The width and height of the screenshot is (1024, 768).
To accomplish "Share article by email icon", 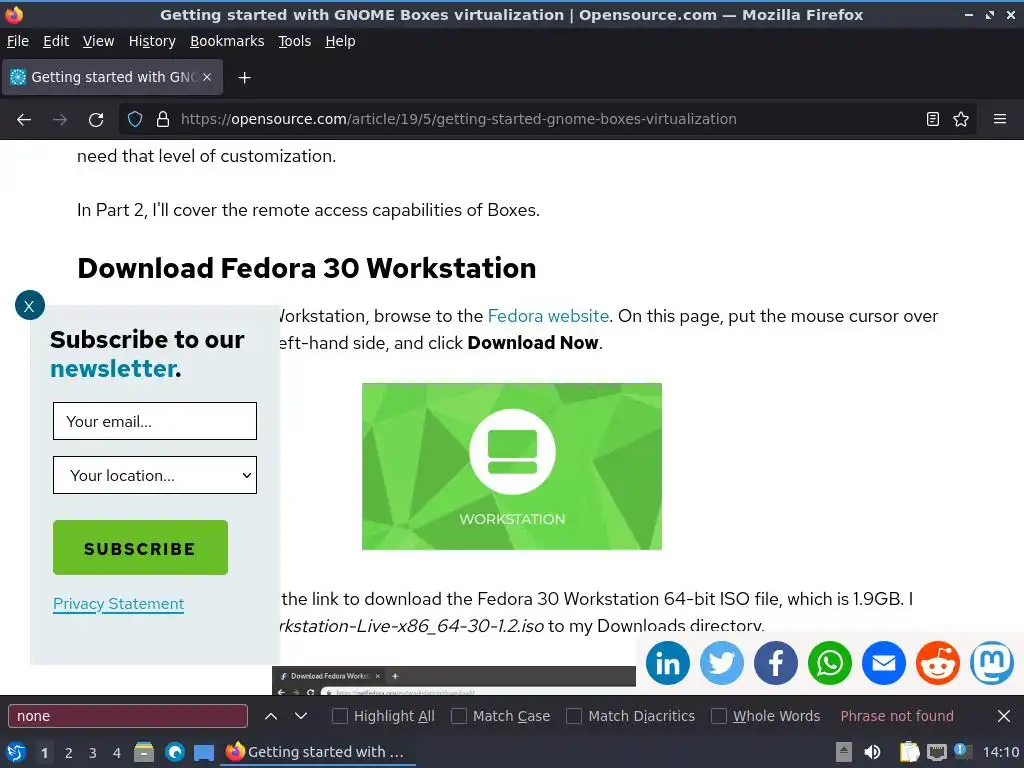I will point(884,663).
